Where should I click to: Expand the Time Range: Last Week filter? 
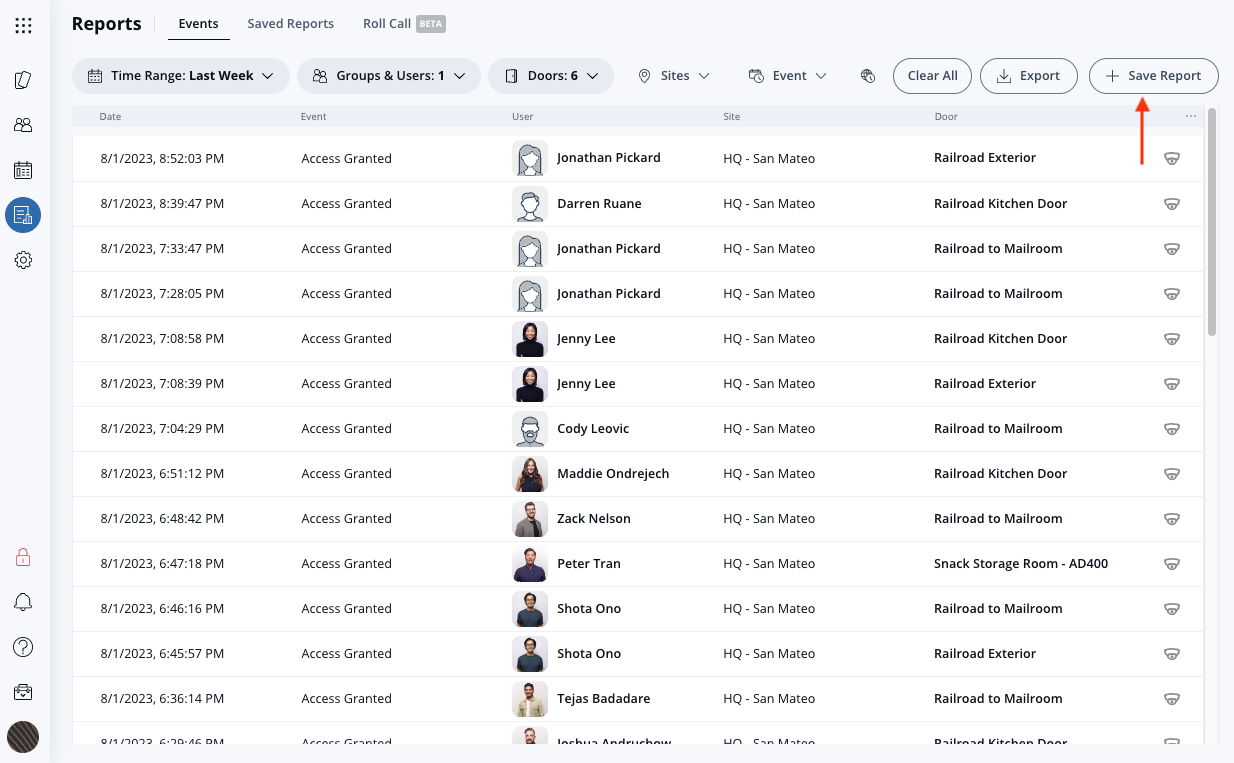pos(181,76)
